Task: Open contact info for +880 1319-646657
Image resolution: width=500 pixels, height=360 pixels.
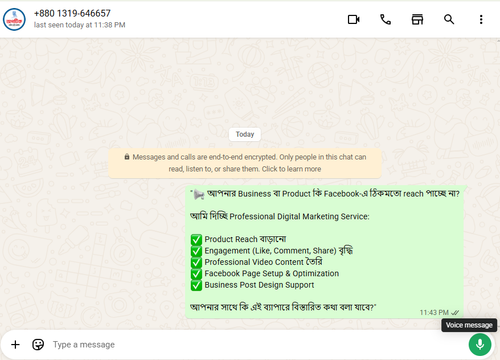Action: pos(72,13)
